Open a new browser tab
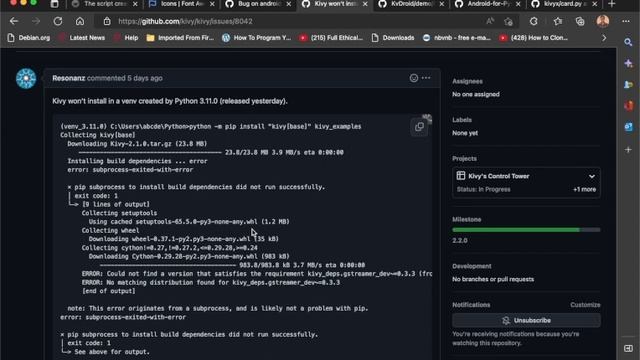 (611, 4)
